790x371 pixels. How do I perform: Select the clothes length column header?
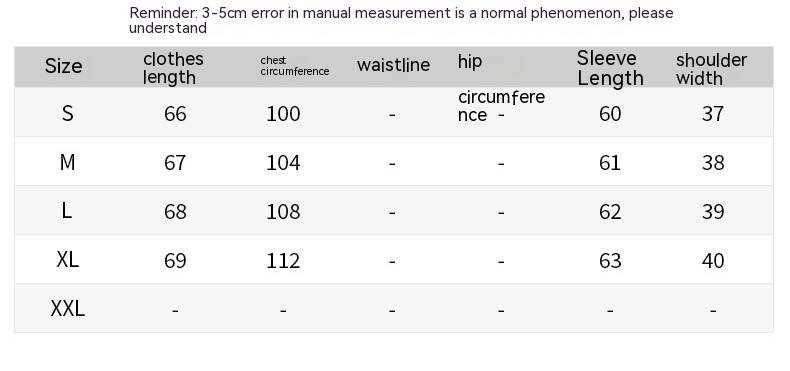click(173, 68)
